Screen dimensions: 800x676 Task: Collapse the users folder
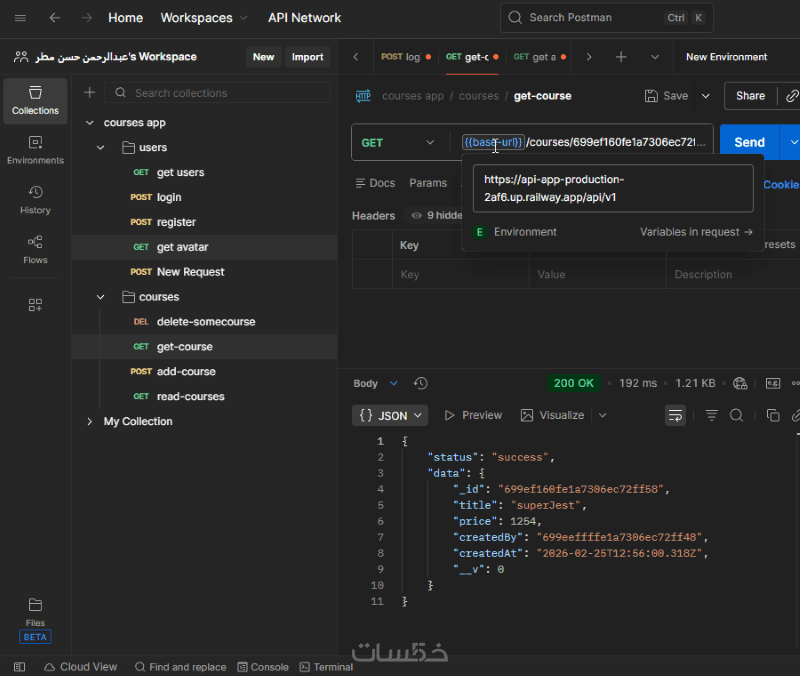[x=100, y=148]
